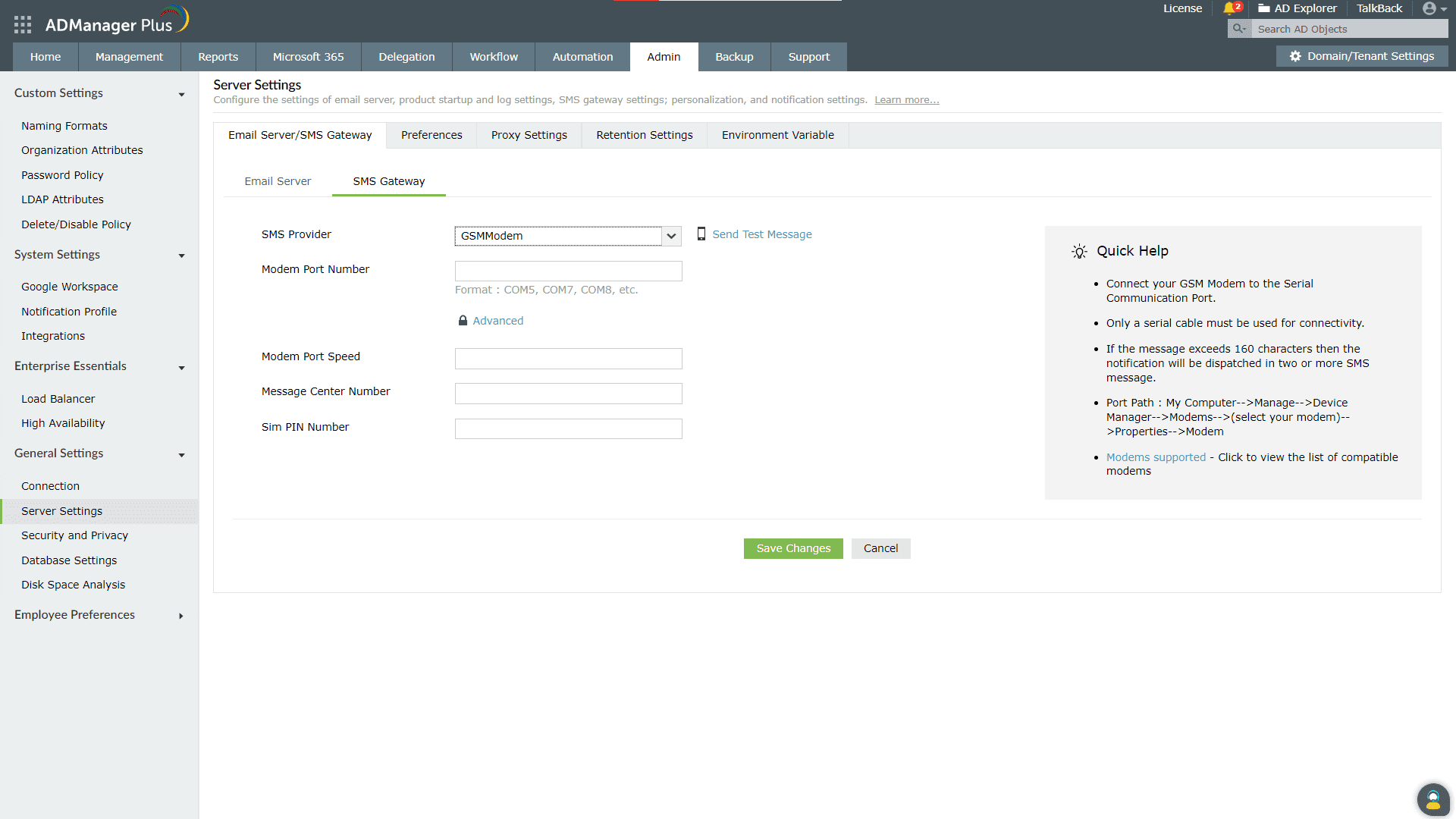
Task: Click the Quick Help lightbulb icon
Action: point(1080,251)
